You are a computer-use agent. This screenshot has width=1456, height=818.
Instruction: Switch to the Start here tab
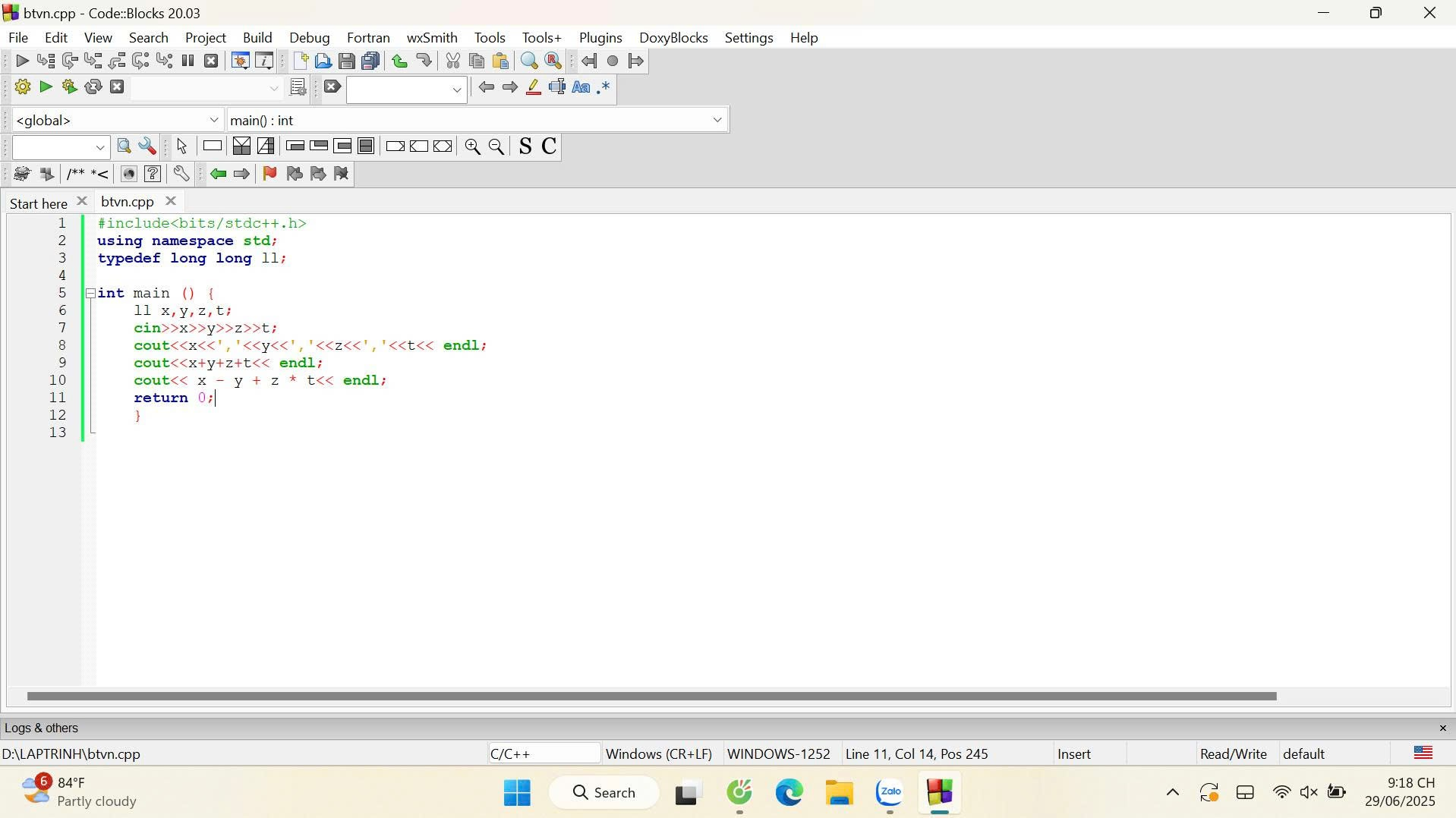[38, 203]
